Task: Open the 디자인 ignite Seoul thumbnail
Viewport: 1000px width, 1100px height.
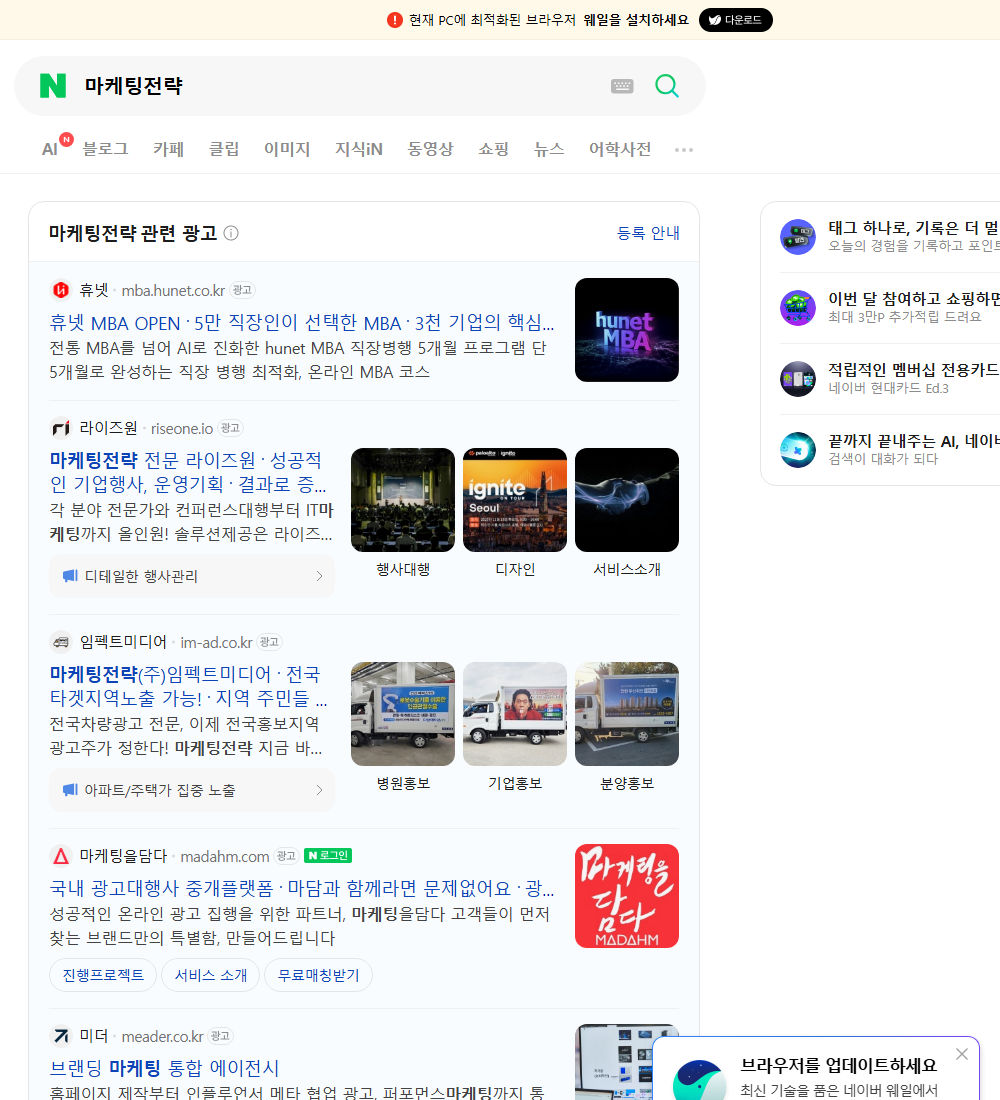Action: pyautogui.click(x=515, y=500)
